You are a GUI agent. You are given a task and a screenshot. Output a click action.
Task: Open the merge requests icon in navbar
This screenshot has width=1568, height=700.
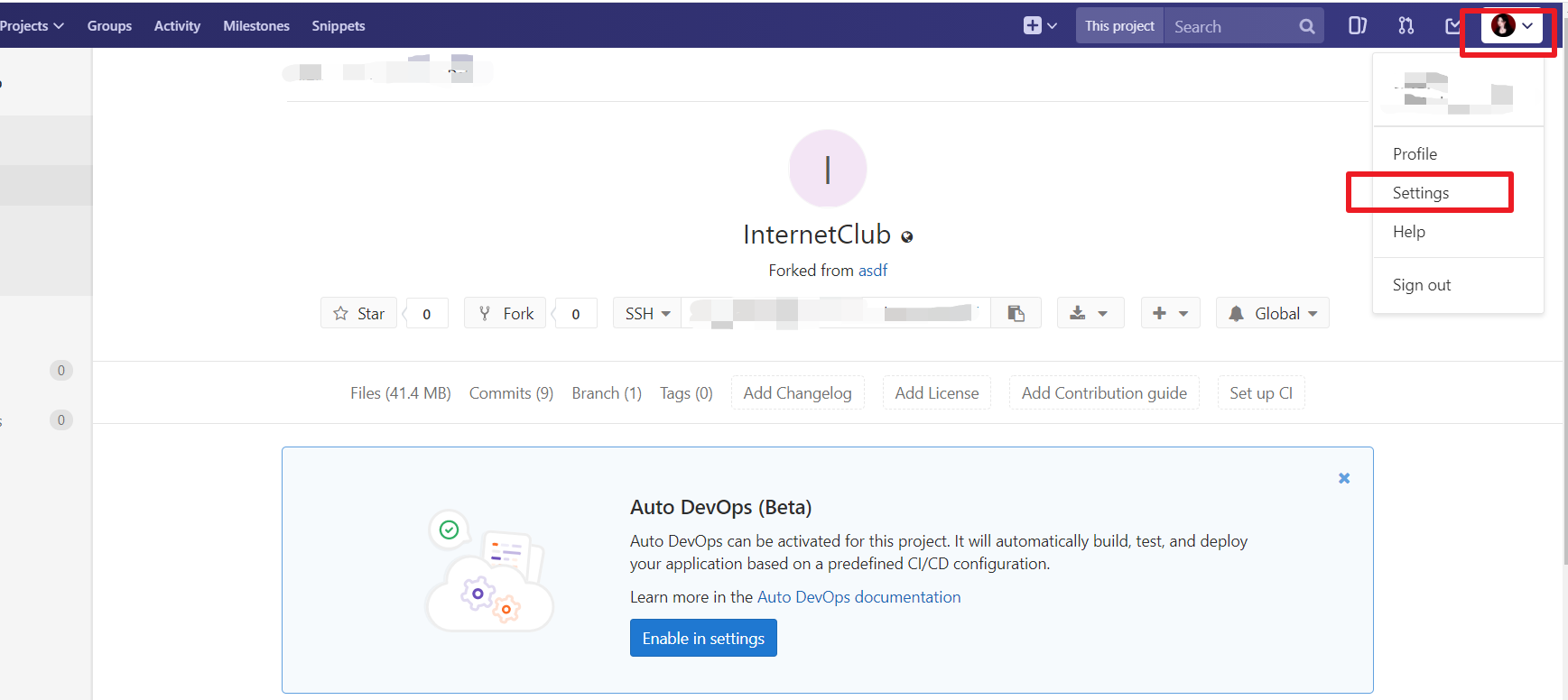coord(1406,26)
